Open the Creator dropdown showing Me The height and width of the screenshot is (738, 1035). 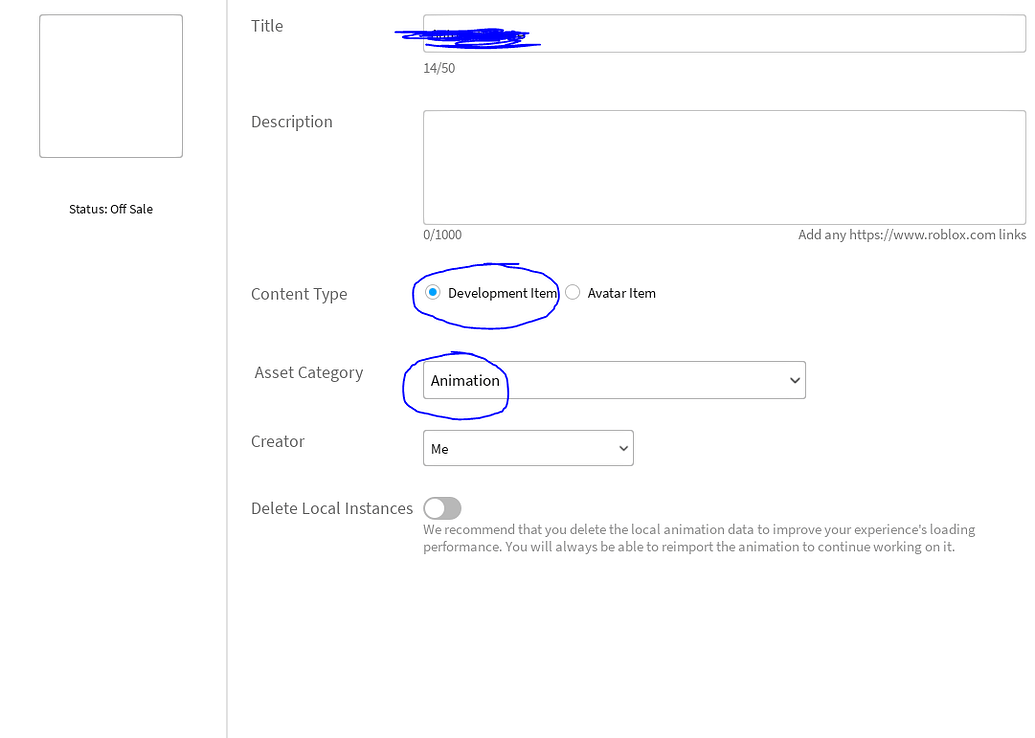tap(528, 449)
